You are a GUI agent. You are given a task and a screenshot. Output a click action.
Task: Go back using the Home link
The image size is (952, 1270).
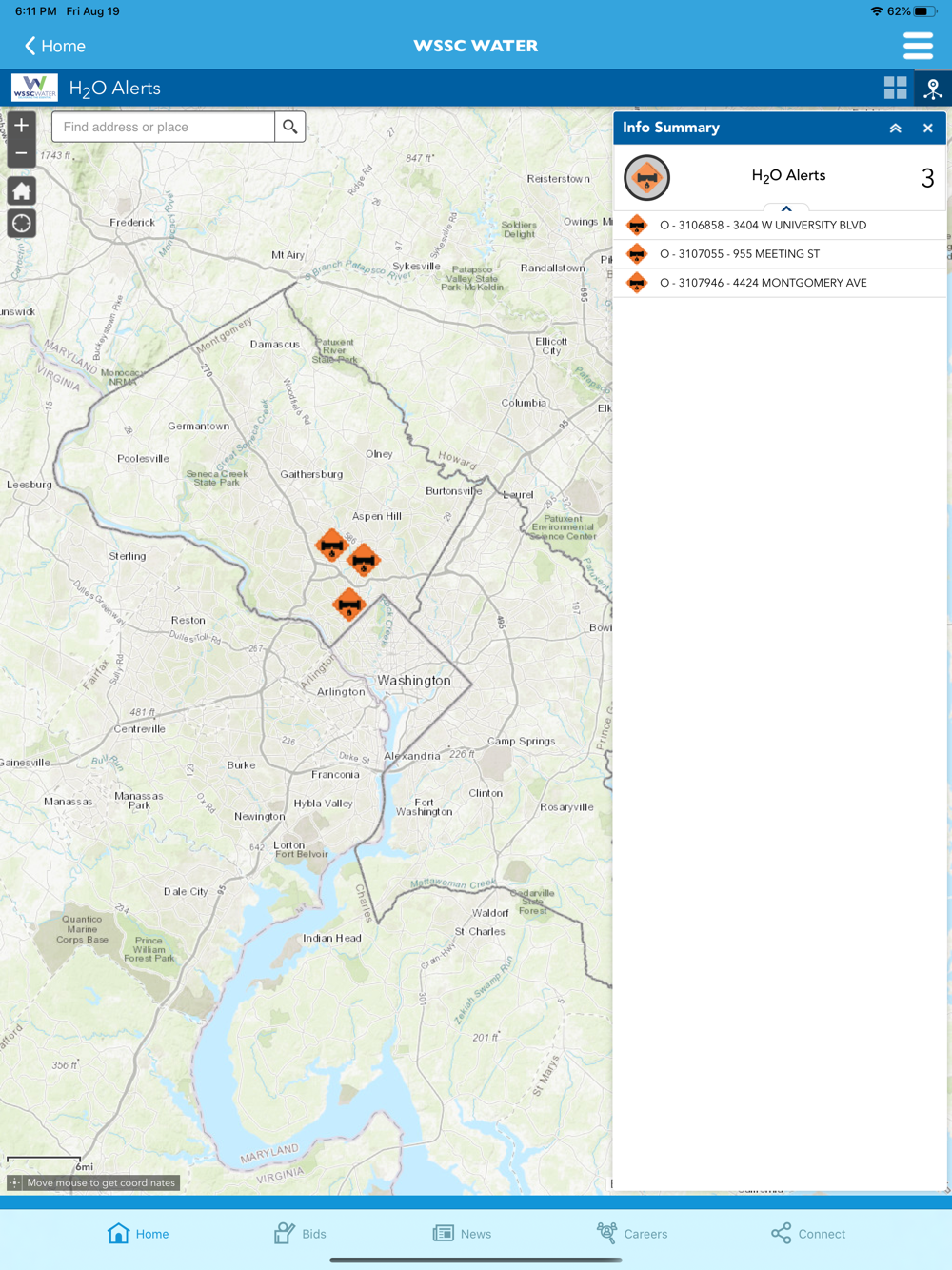(x=55, y=46)
